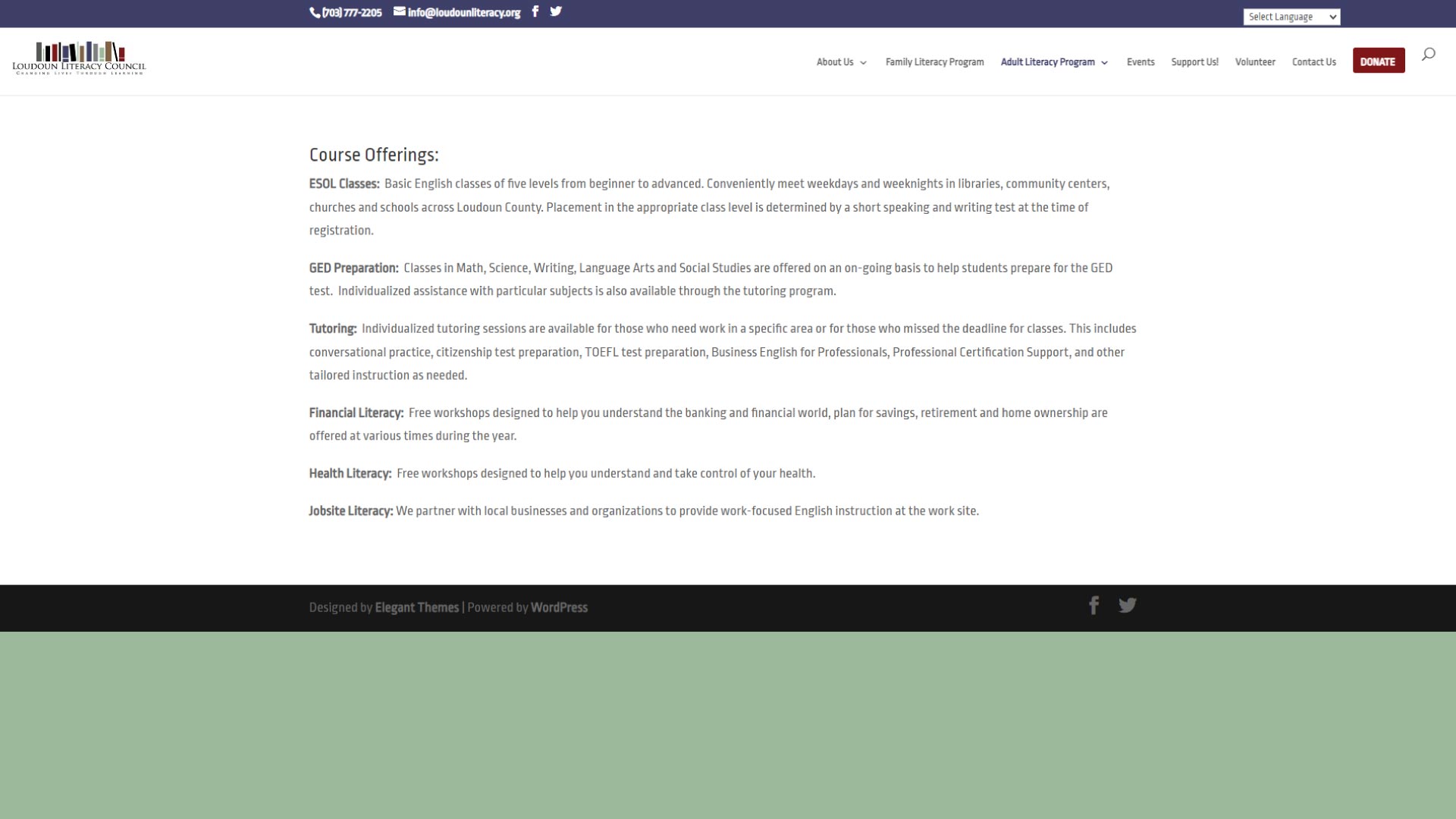Viewport: 1456px width, 819px height.
Task: Click the Facebook icon in footer
Action: click(1094, 605)
